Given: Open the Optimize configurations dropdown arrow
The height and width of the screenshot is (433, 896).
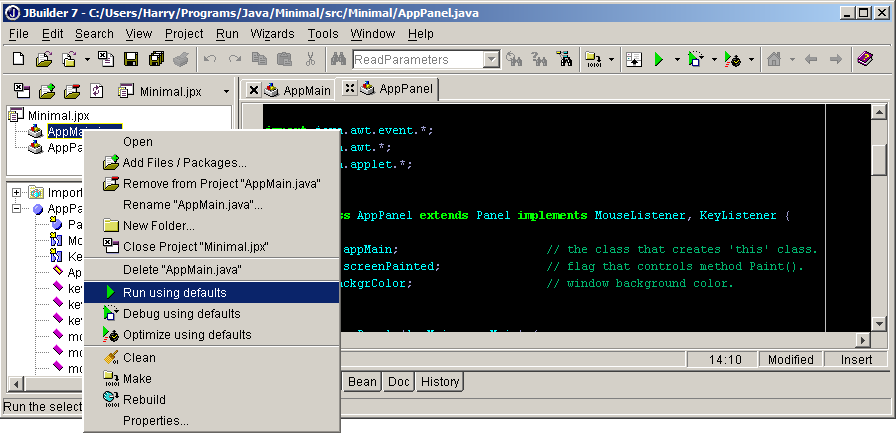Looking at the screenshot, I should [751, 59].
